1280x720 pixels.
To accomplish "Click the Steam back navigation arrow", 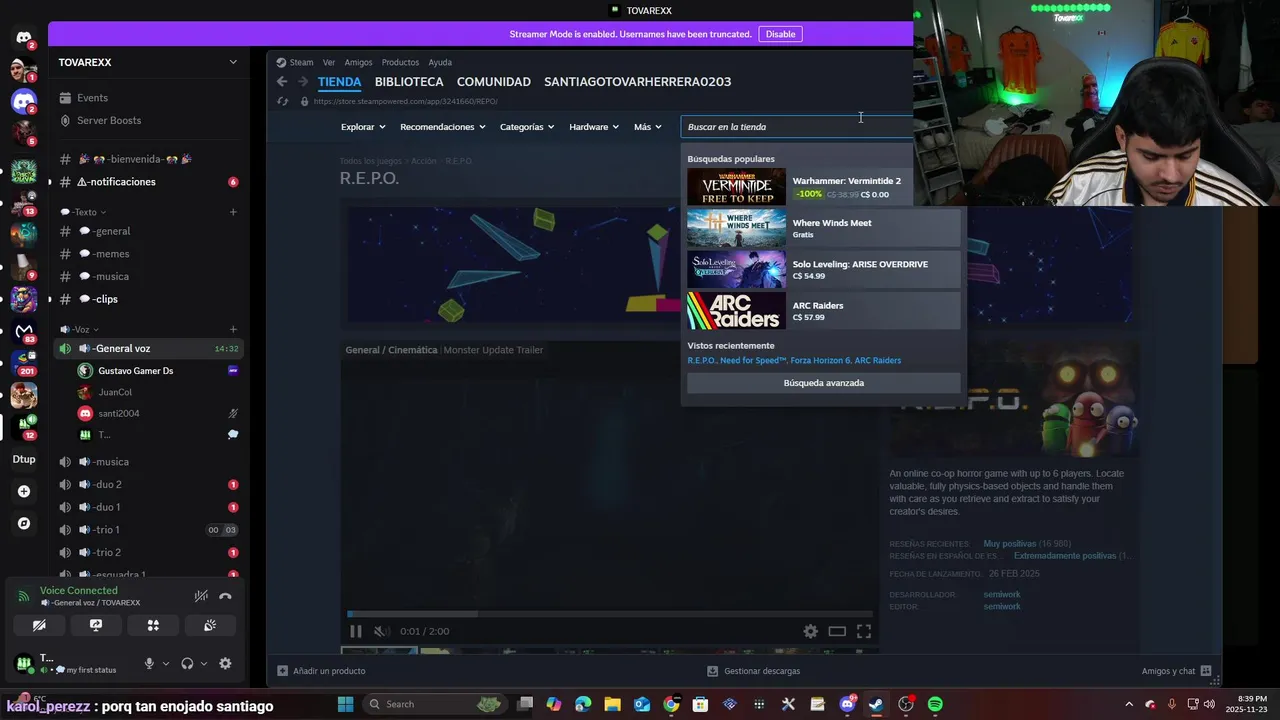I will point(282,82).
